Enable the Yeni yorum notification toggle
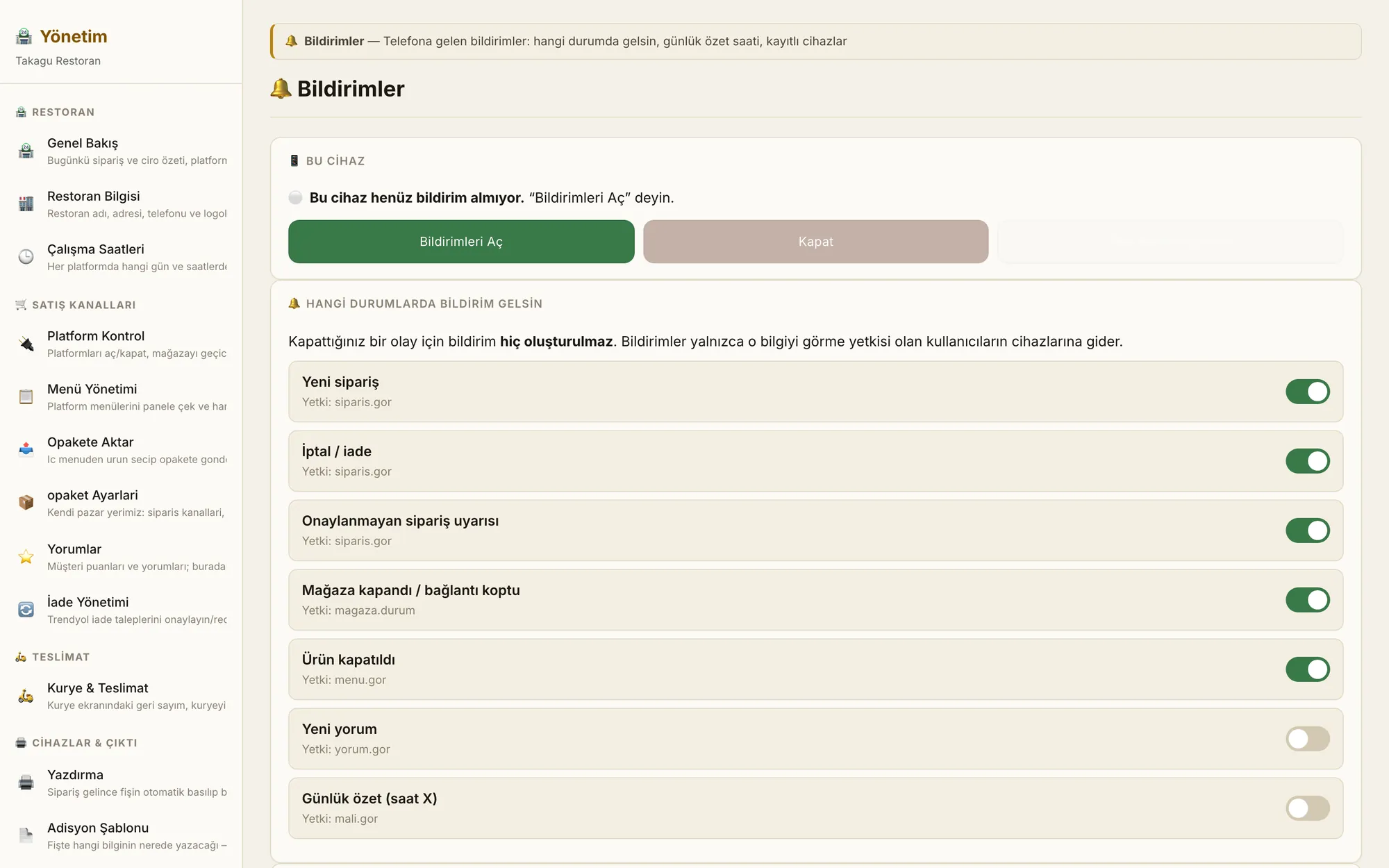This screenshot has height=868, width=1389. tap(1307, 739)
